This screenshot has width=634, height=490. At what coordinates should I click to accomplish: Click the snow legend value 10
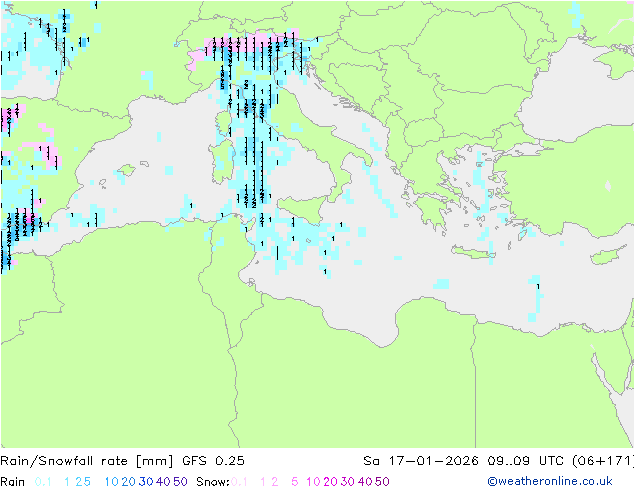[x=313, y=482]
